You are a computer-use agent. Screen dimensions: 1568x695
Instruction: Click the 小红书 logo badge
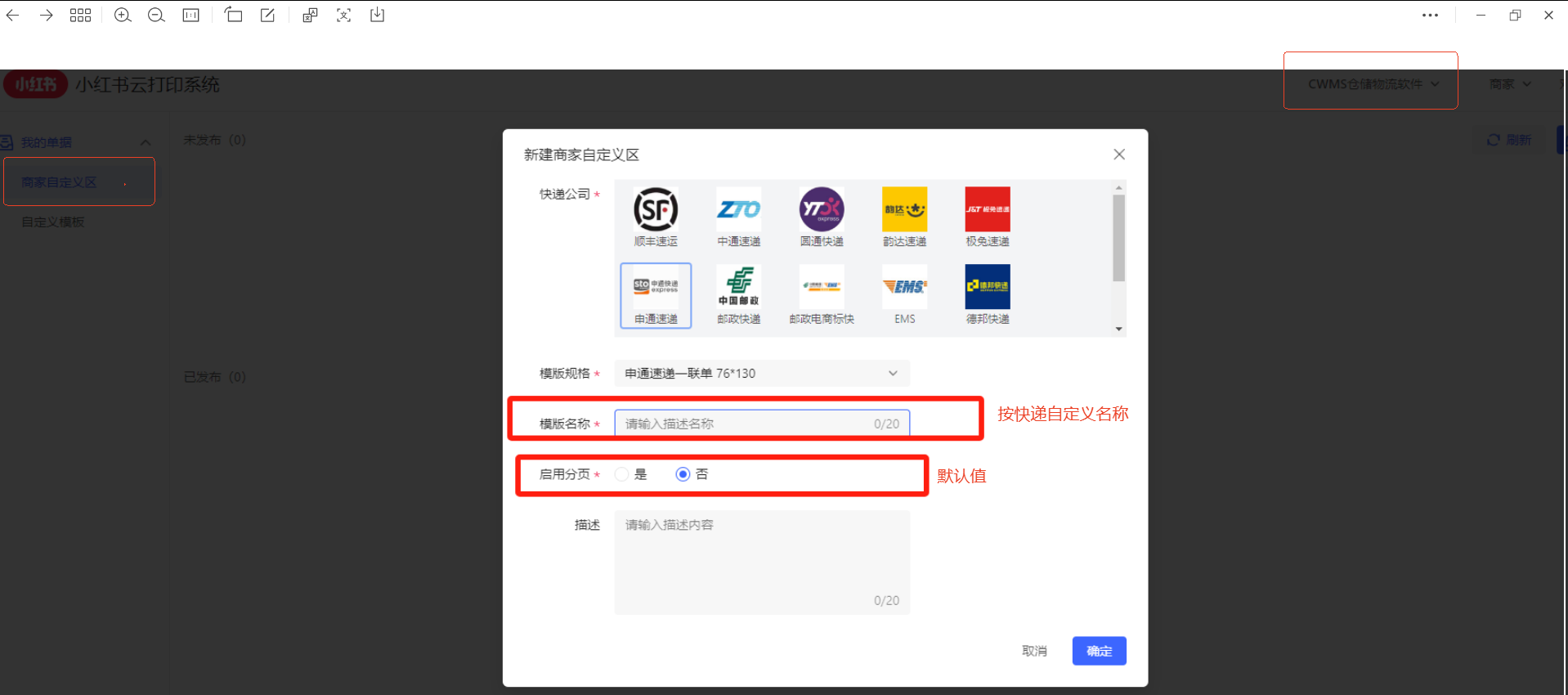pyautogui.click(x=35, y=84)
